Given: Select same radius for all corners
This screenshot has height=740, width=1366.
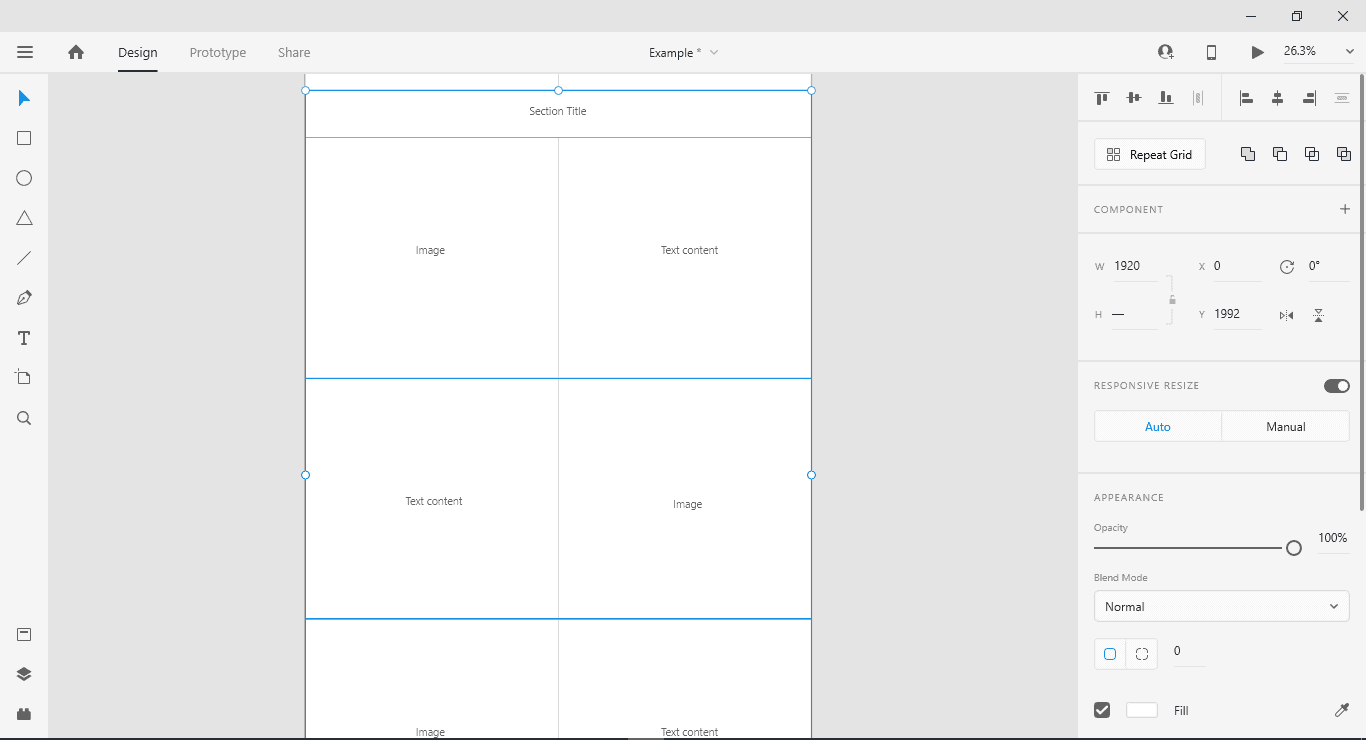Looking at the screenshot, I should point(1110,654).
